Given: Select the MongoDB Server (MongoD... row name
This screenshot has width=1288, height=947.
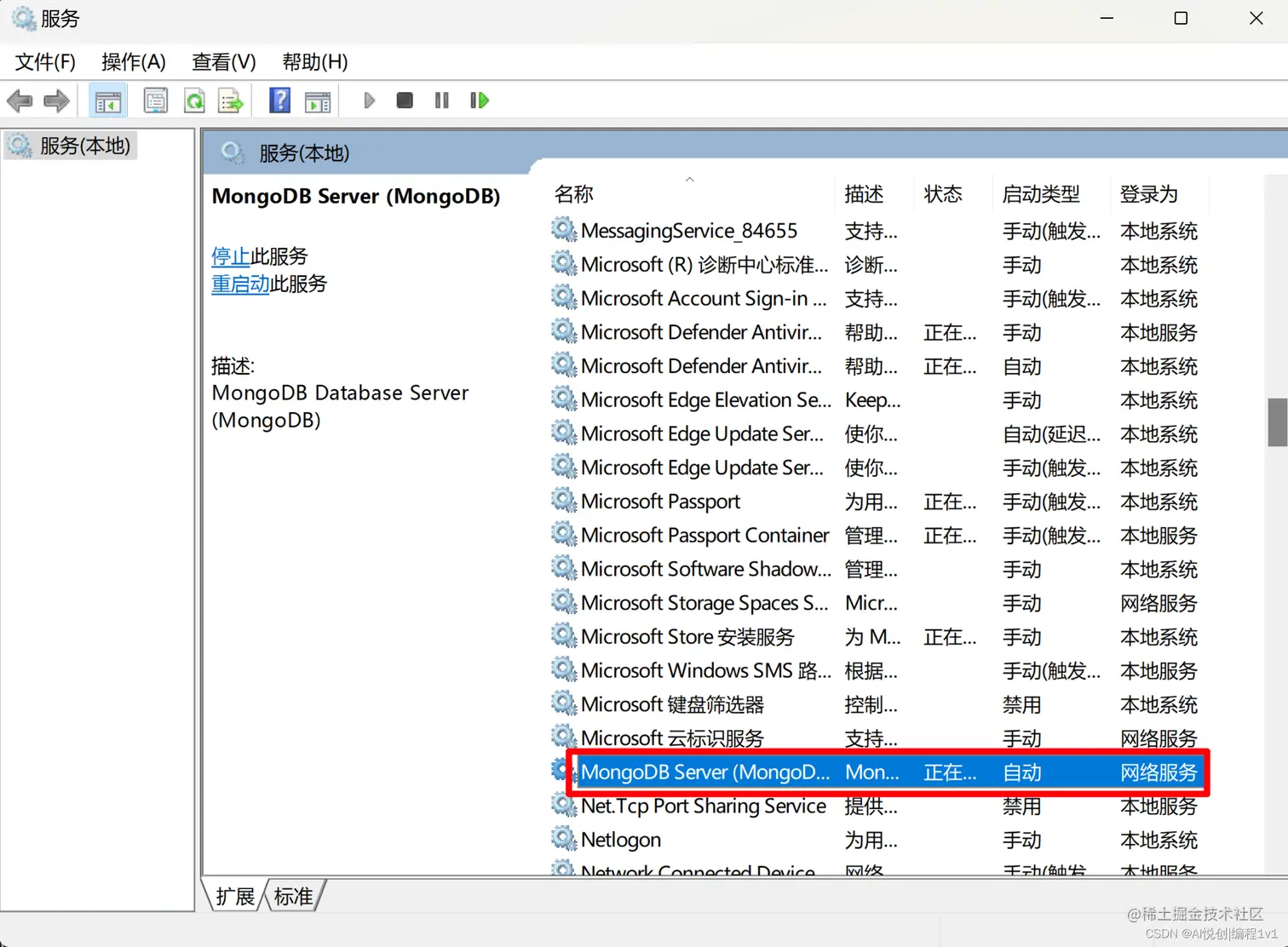Looking at the screenshot, I should point(705,772).
